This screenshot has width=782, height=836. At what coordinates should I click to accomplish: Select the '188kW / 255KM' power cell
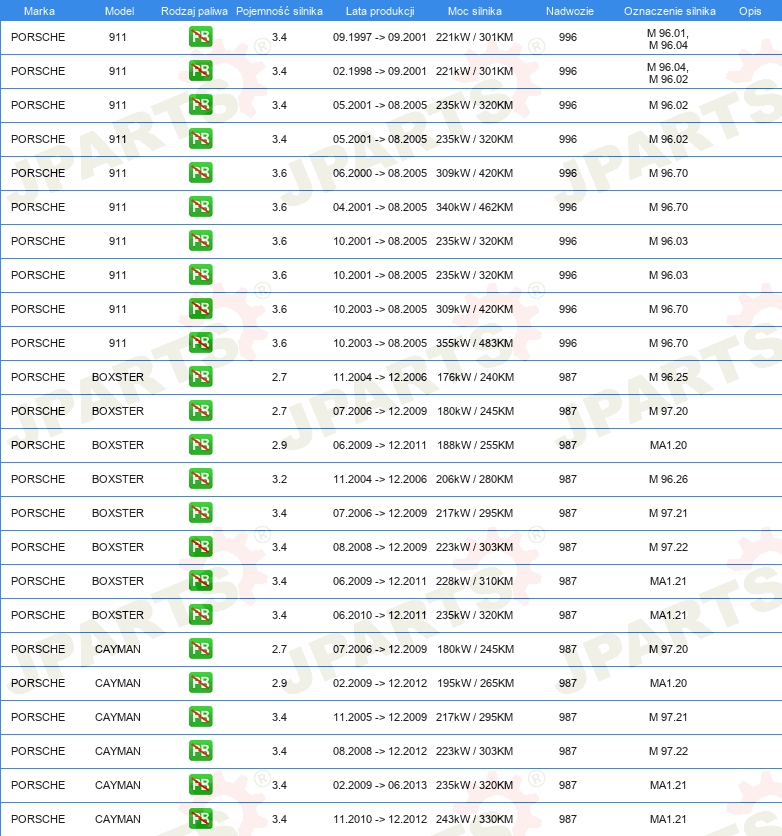pos(475,445)
